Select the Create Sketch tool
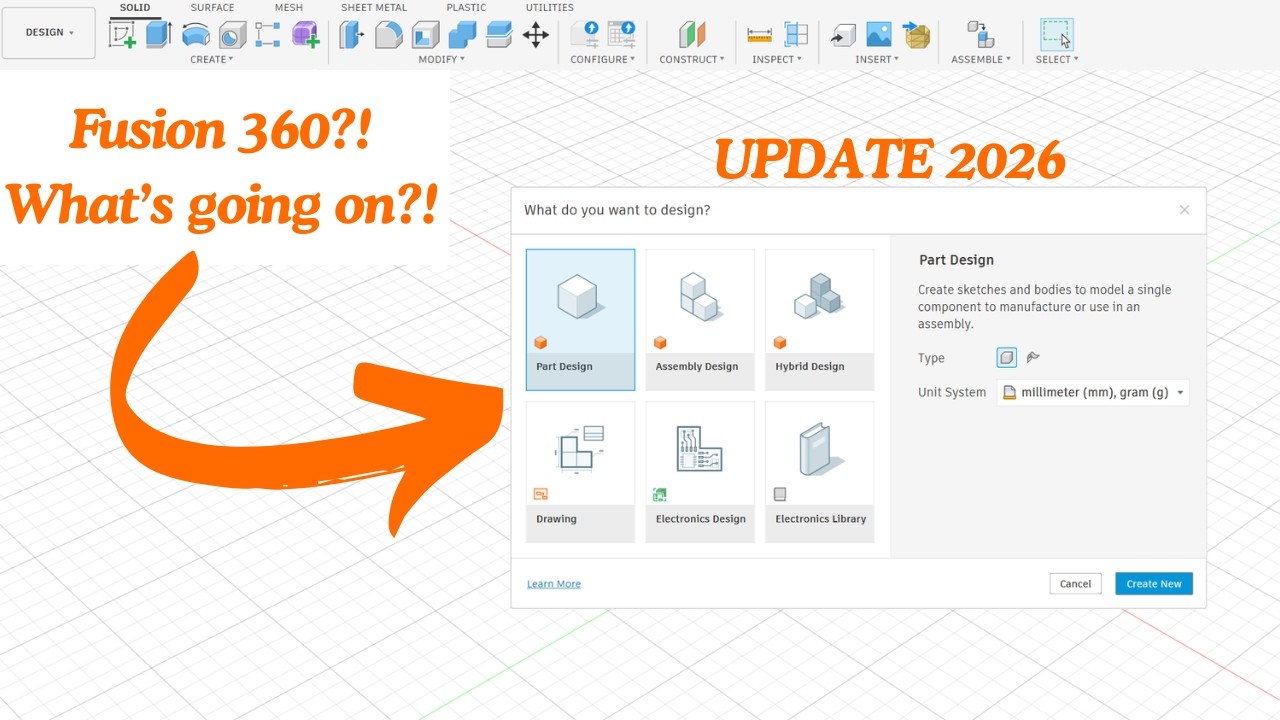The height and width of the screenshot is (720, 1280). pyautogui.click(x=123, y=35)
